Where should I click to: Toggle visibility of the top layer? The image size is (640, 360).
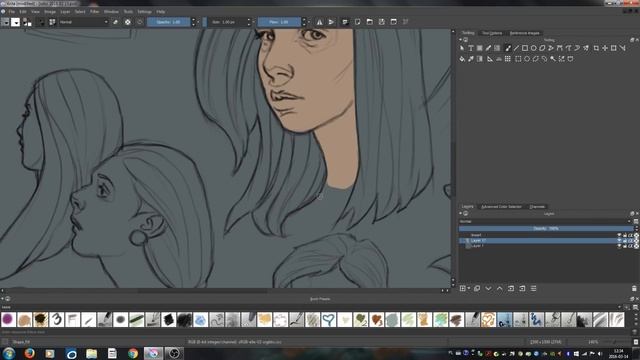619,236
